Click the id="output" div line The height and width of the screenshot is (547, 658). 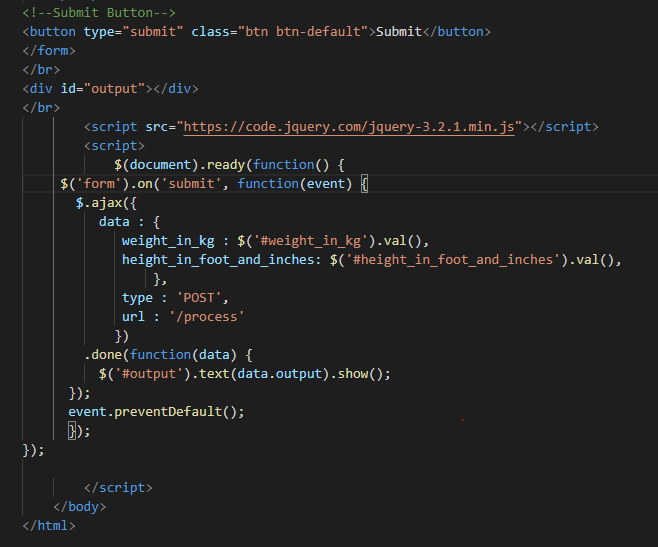pos(110,89)
